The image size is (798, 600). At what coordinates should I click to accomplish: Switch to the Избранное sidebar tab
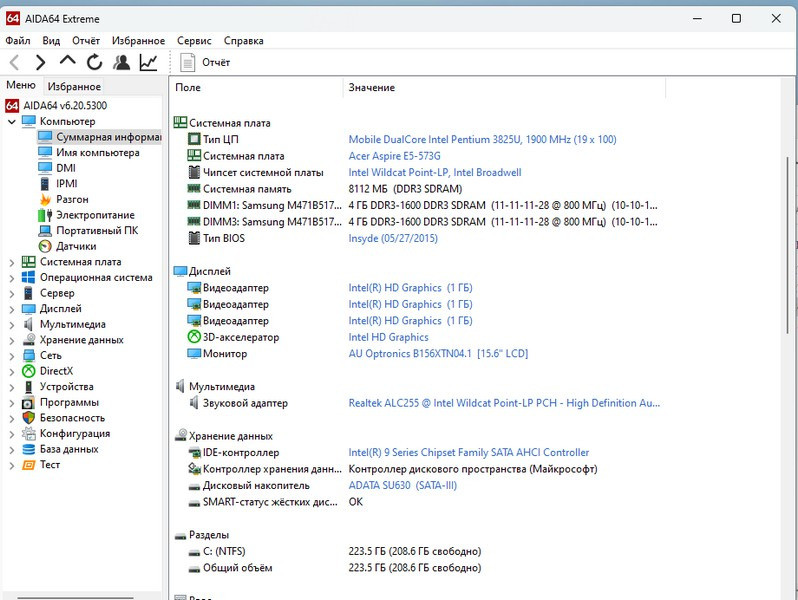pos(74,87)
